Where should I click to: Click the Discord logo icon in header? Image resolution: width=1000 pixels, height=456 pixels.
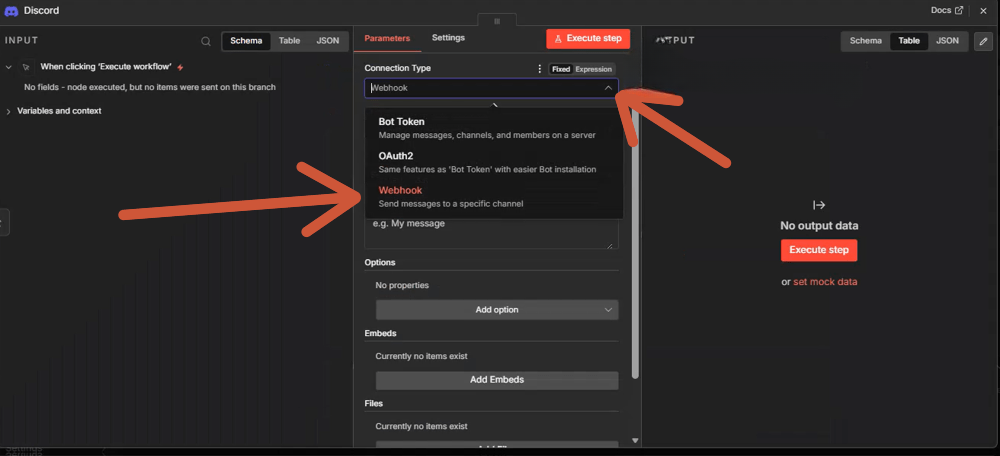coord(11,11)
